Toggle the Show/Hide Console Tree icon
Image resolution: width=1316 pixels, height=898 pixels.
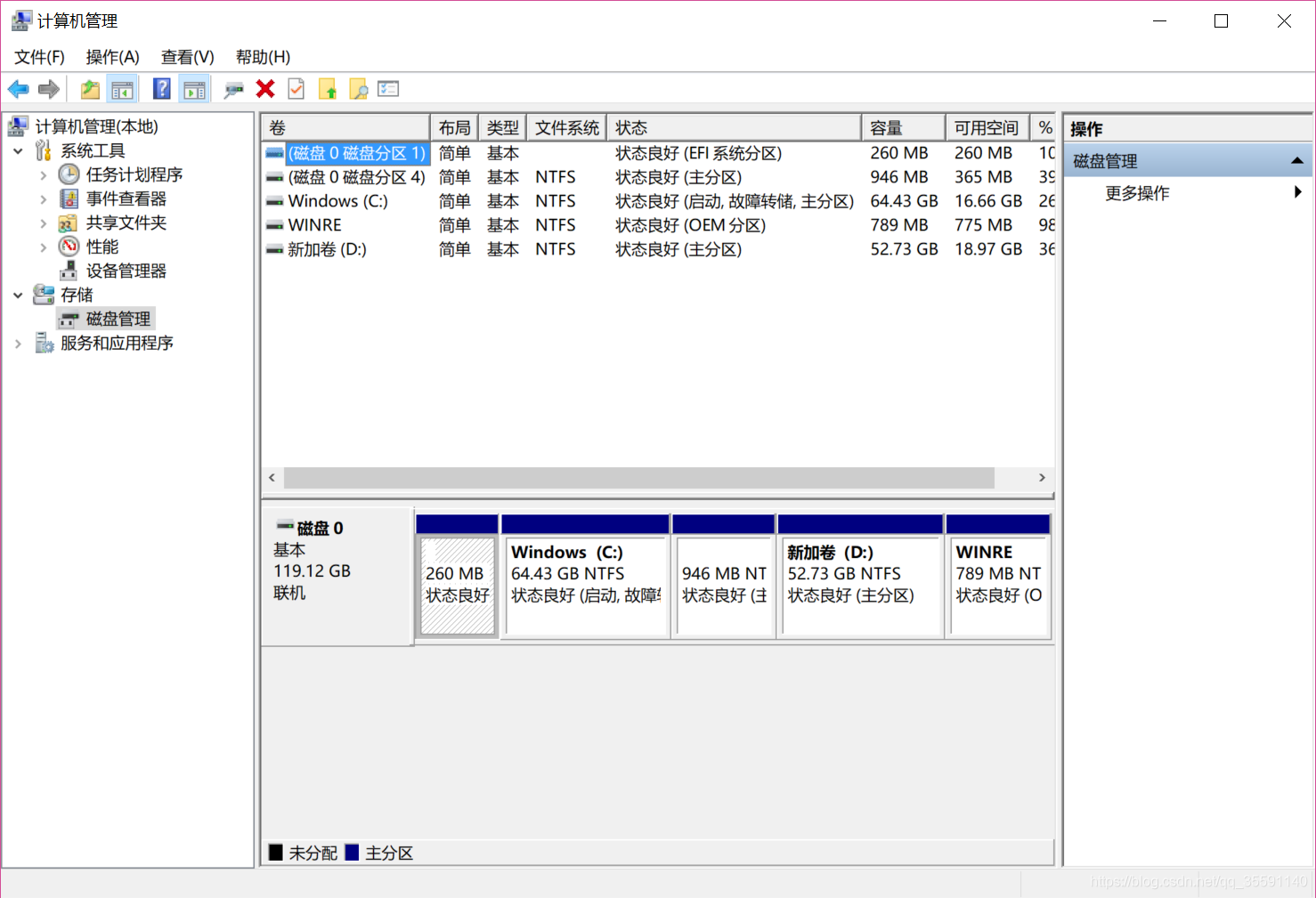tap(122, 89)
